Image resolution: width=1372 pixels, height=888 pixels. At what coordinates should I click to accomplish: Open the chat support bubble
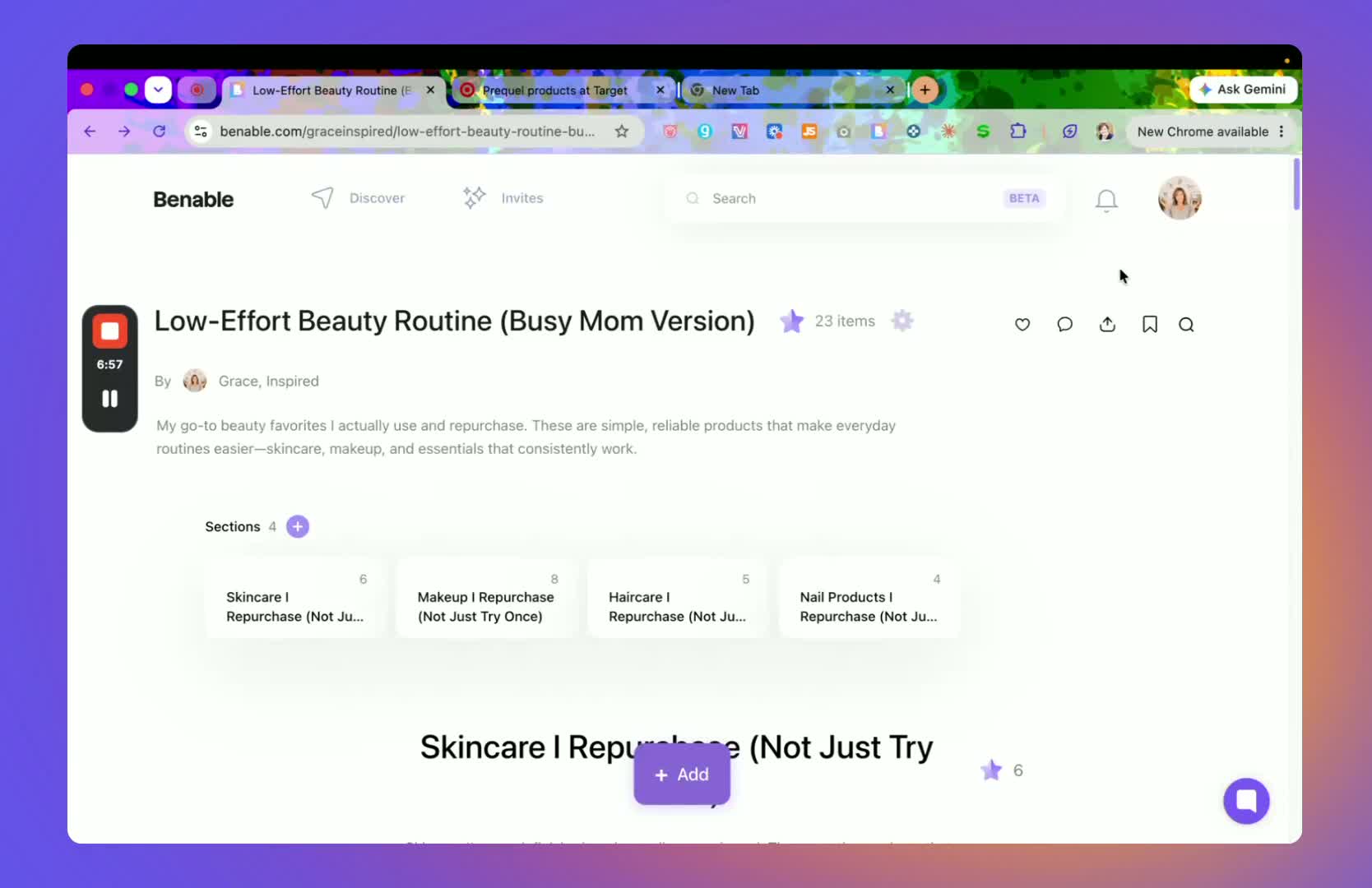[x=1246, y=801]
